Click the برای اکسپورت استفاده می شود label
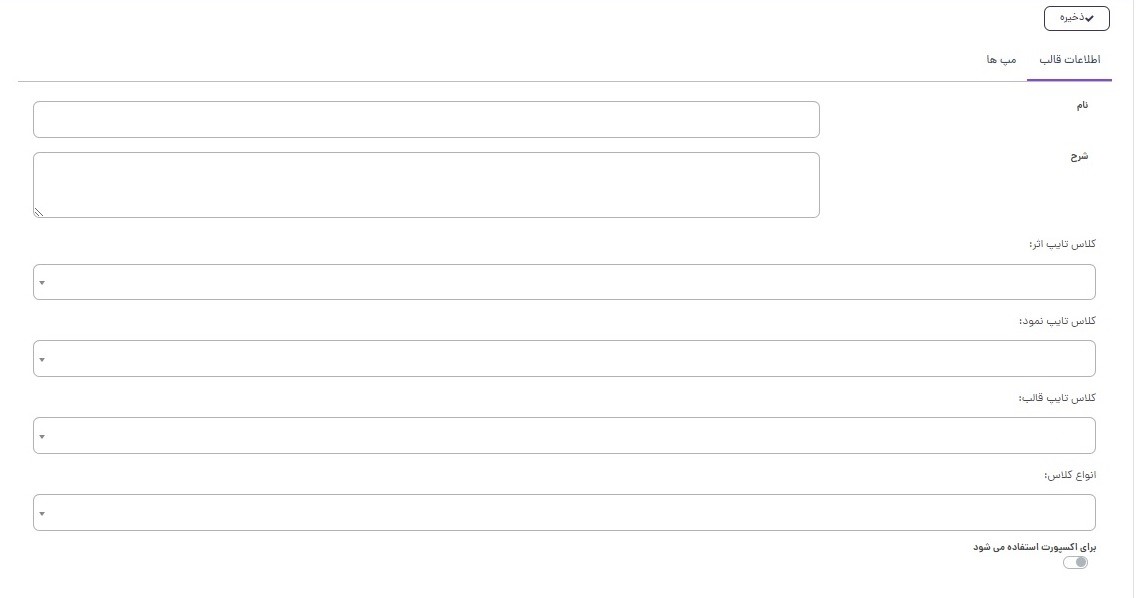Screen dimensions: 1138x598 (1034, 547)
